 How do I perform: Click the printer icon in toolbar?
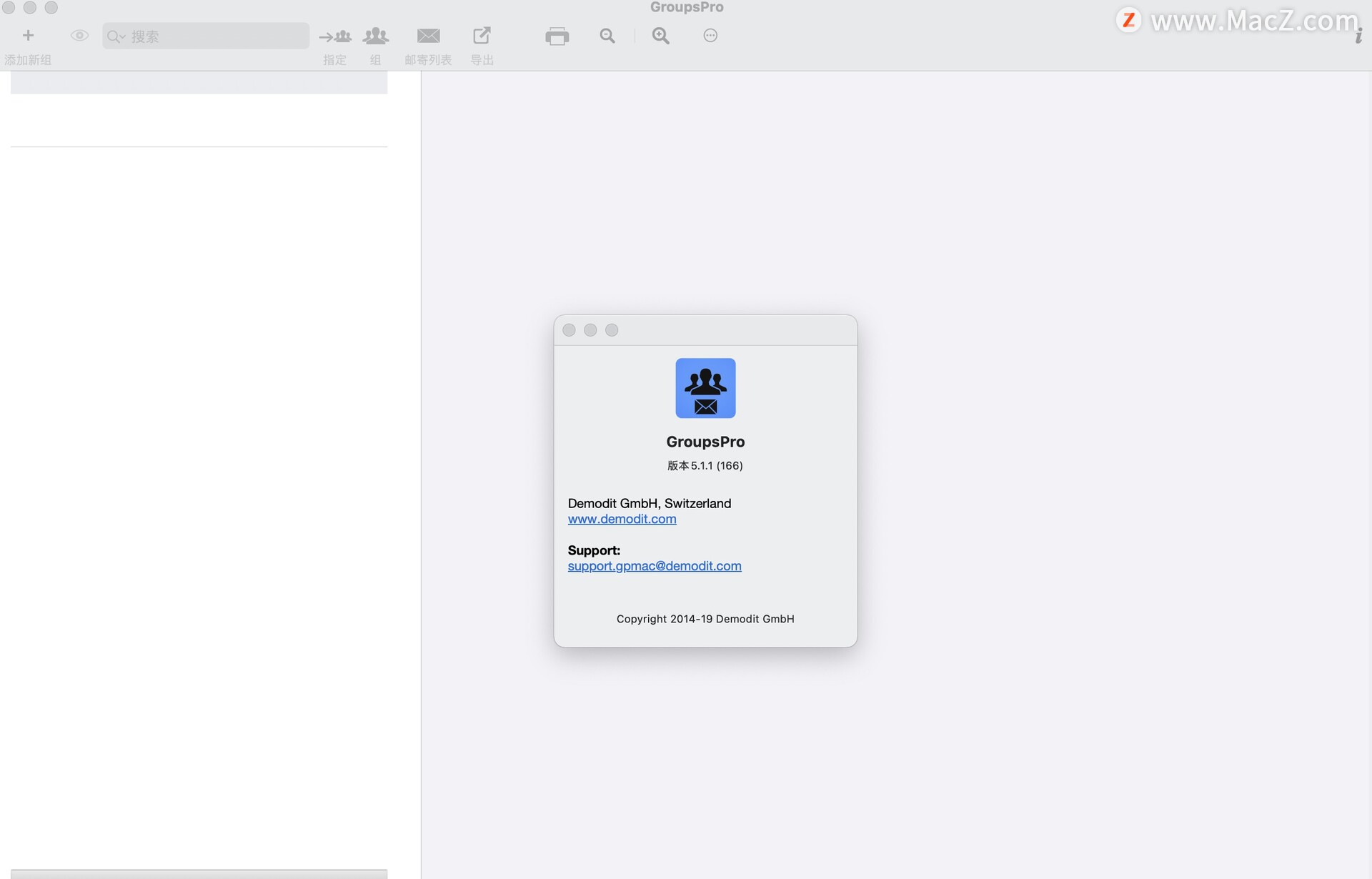pyautogui.click(x=557, y=36)
